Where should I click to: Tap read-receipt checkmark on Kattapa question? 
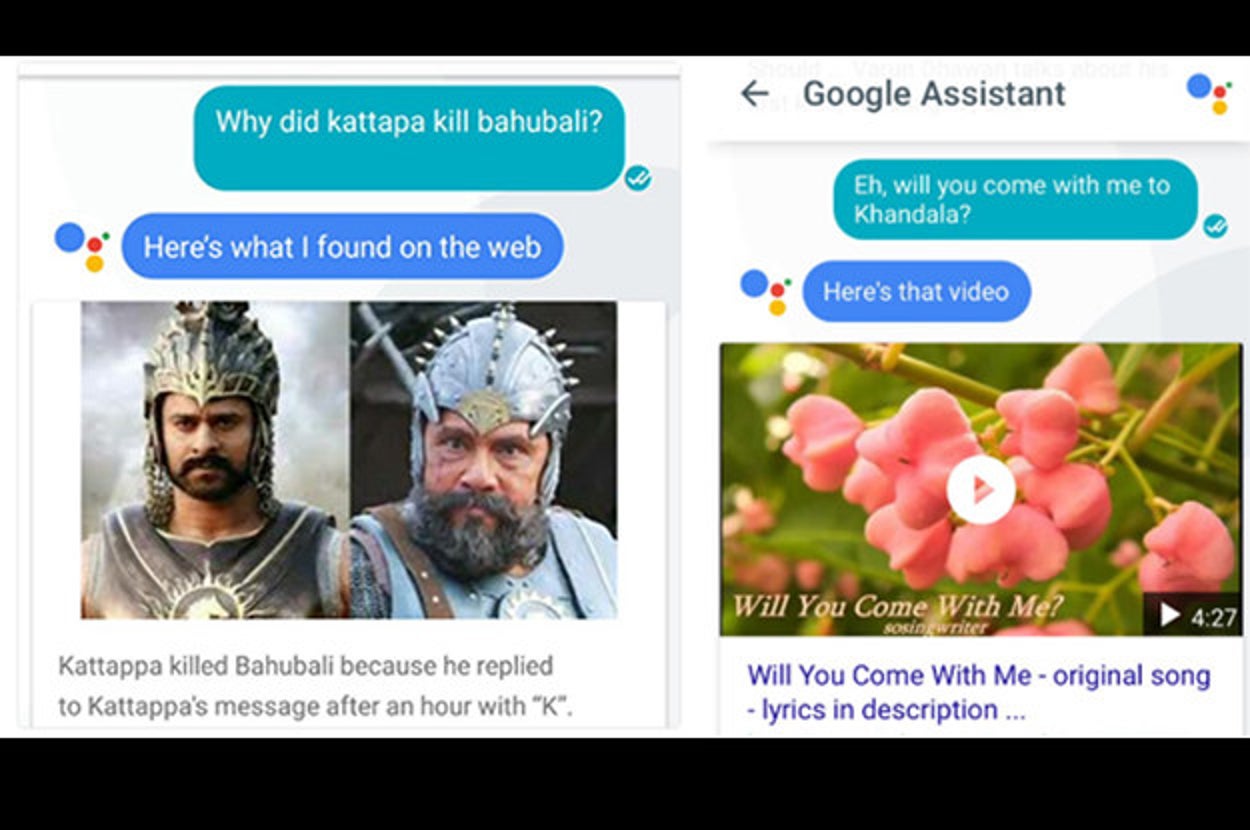(x=638, y=179)
